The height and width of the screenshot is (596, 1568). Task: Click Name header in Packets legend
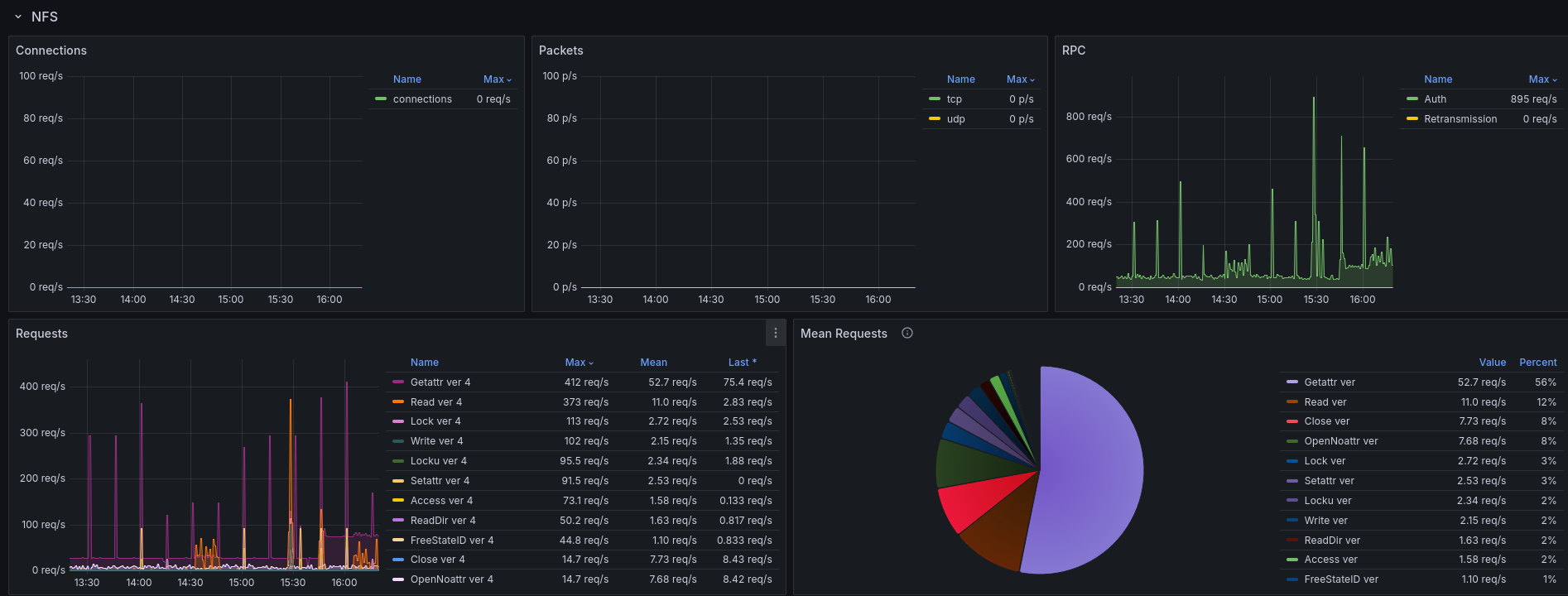tap(961, 79)
